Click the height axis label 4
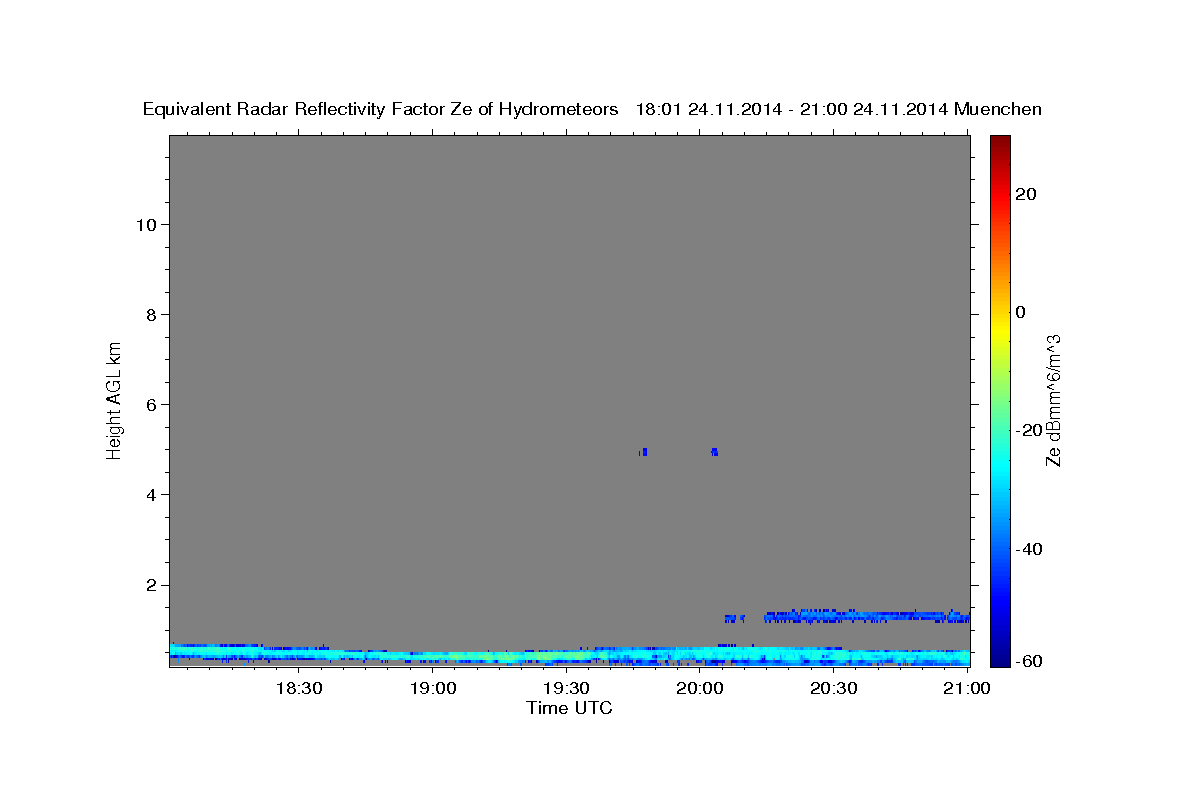Image resolution: width=1200 pixels, height=800 pixels. pos(150,495)
